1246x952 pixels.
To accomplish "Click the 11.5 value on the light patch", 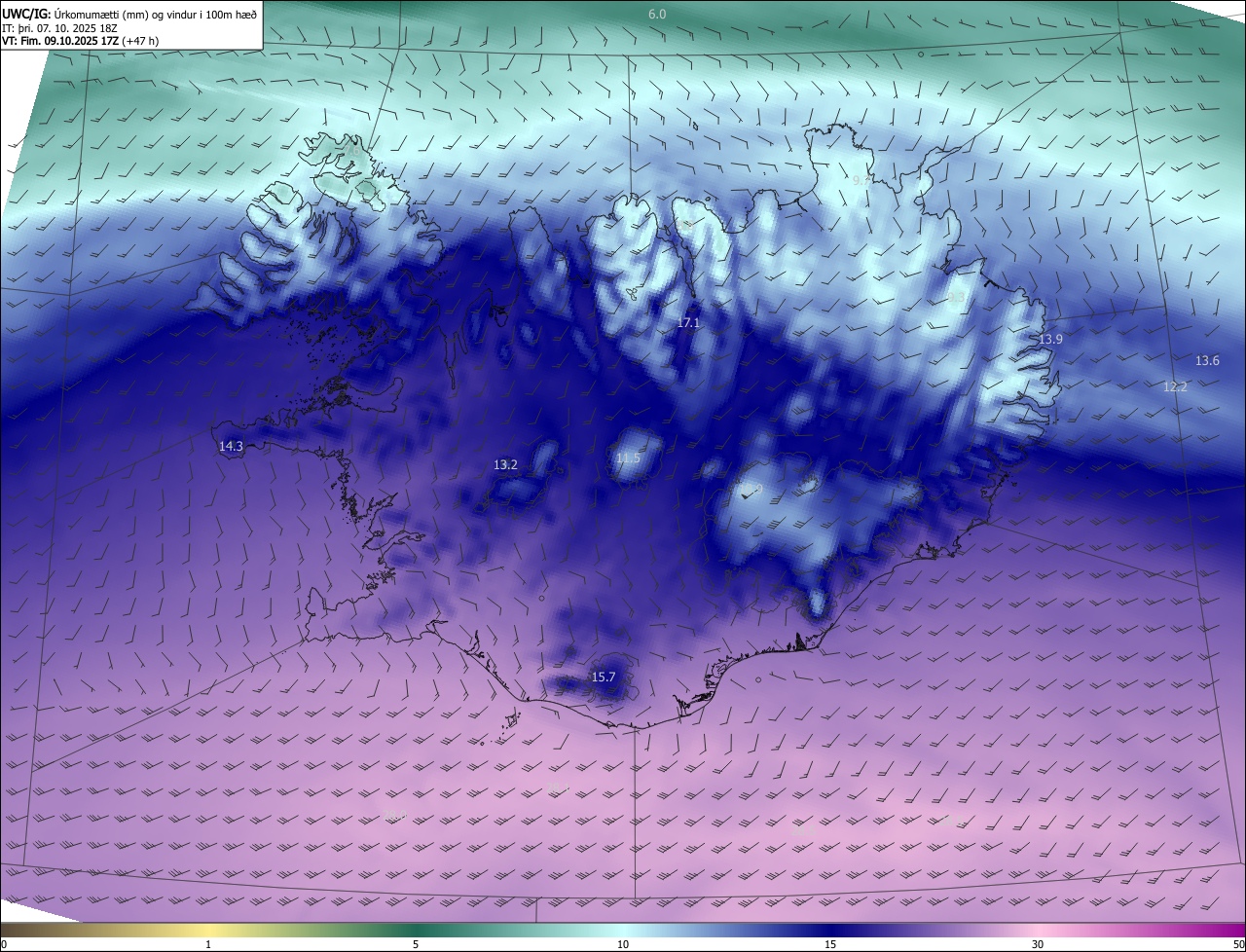I will click(x=629, y=458).
